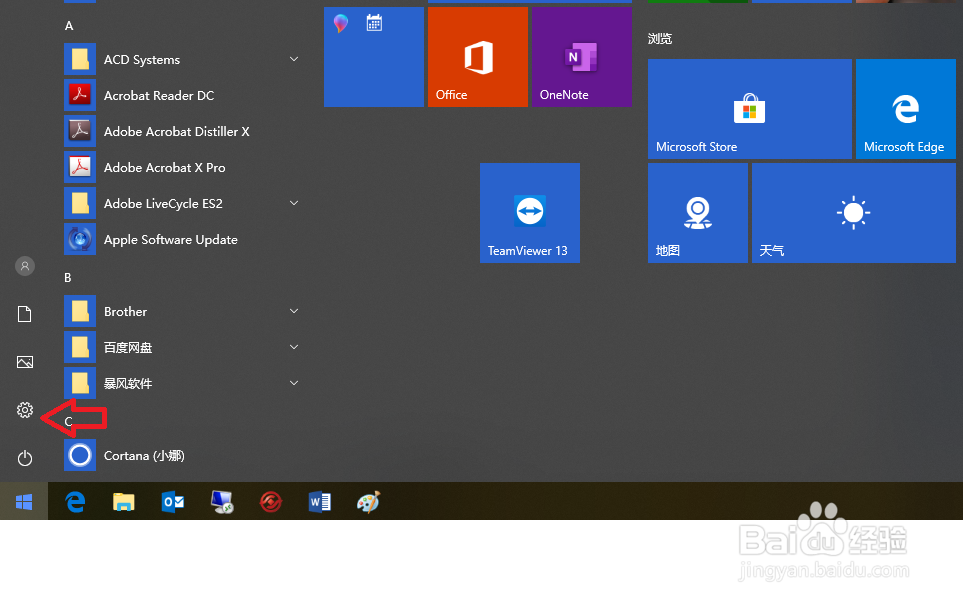
Task: Select the 暴风软件 folder entry
Action: click(x=184, y=383)
